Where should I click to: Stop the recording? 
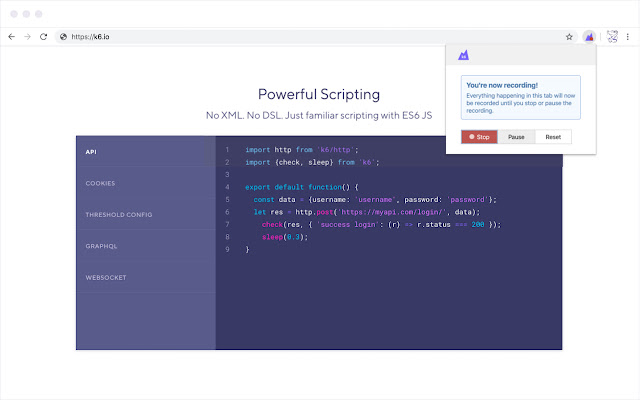point(479,137)
